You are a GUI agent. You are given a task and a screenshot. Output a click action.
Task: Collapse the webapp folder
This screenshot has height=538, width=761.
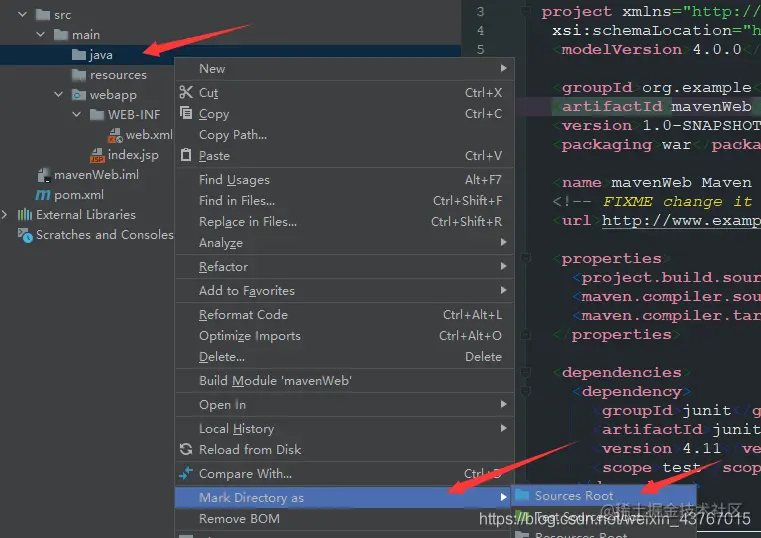58,94
